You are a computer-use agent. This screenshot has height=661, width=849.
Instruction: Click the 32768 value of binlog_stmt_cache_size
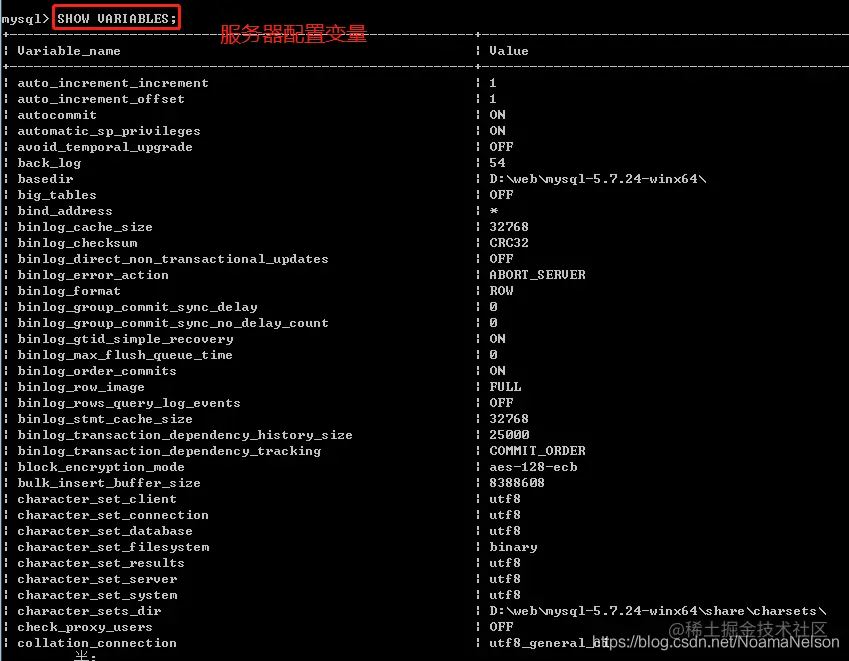[x=509, y=419]
